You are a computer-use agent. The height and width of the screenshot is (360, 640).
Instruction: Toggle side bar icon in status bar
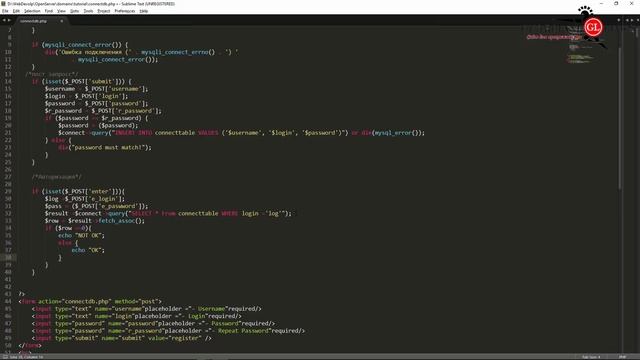(5, 357)
